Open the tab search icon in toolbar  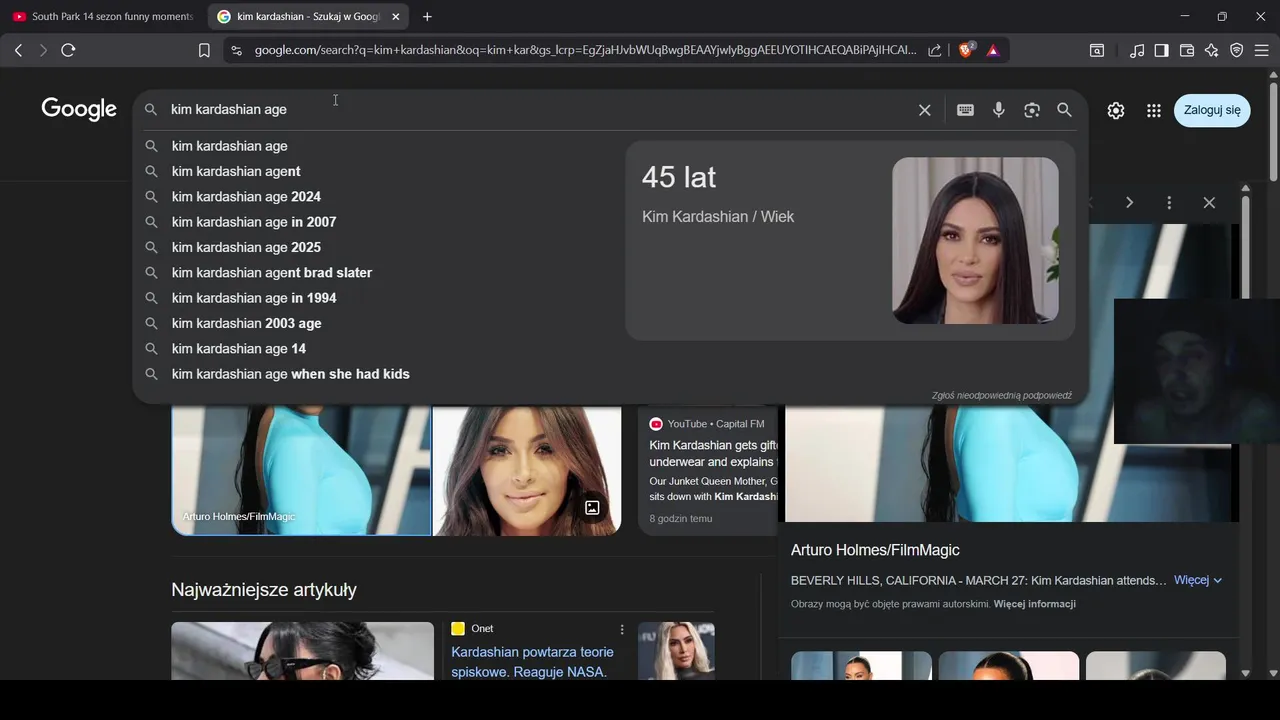(1097, 50)
